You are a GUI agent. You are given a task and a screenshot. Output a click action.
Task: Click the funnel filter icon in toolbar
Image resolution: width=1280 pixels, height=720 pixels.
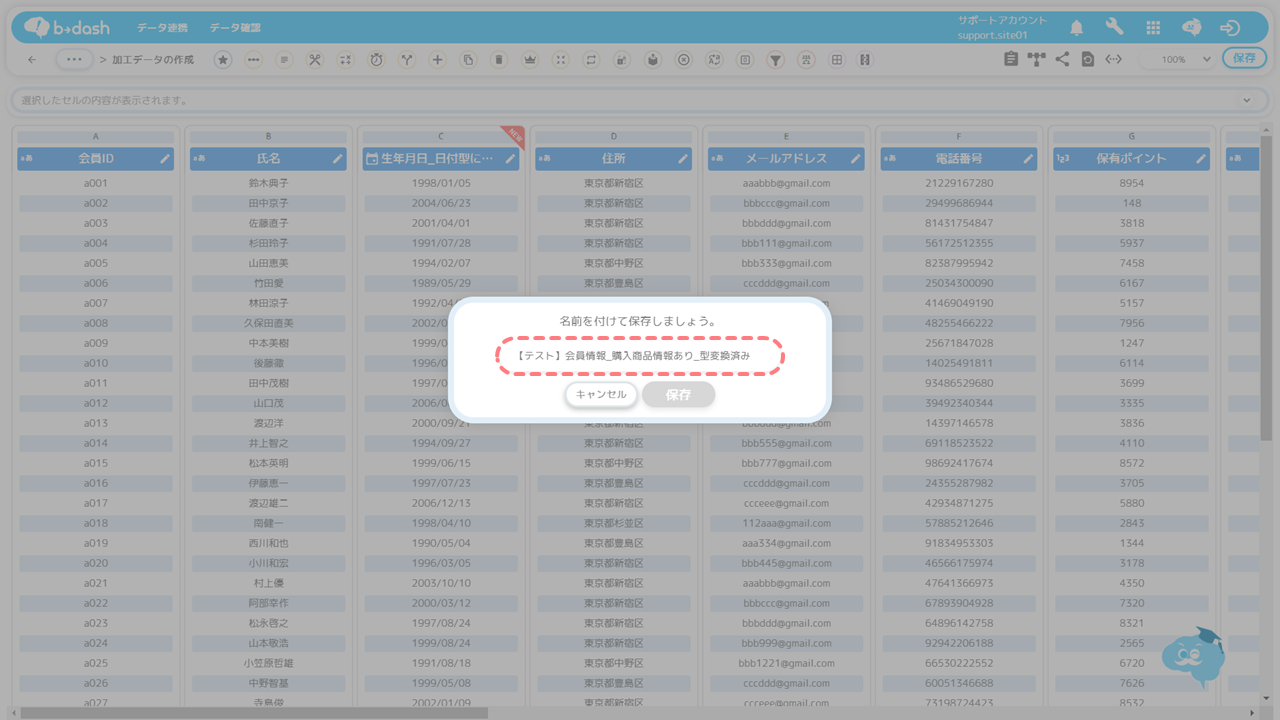(x=775, y=60)
